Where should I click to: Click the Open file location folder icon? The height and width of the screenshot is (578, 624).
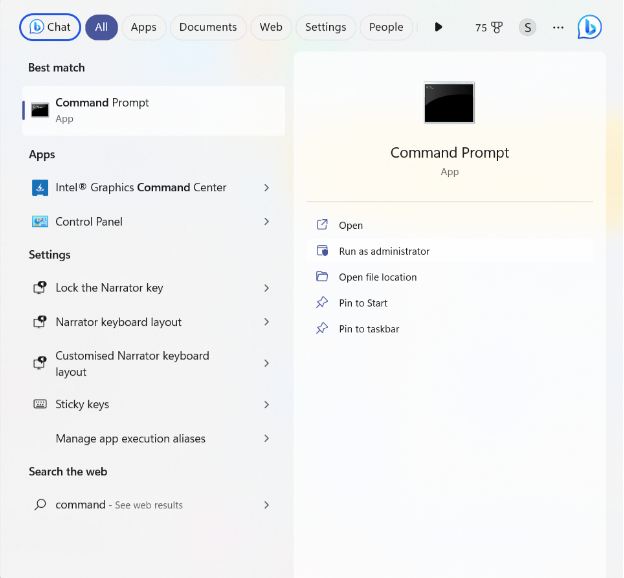pos(322,276)
